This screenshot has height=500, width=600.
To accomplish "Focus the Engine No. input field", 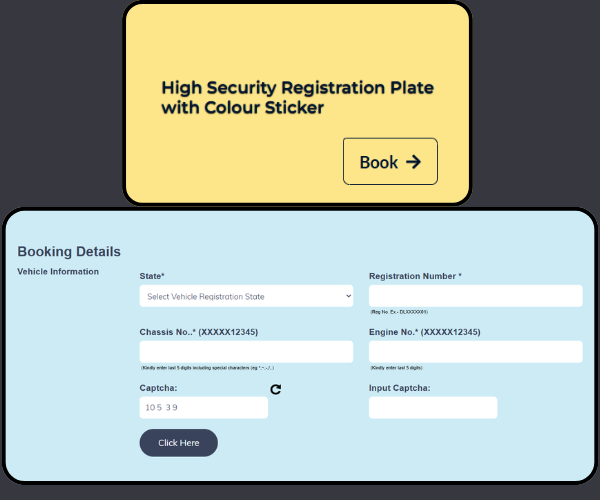I will click(x=476, y=352).
